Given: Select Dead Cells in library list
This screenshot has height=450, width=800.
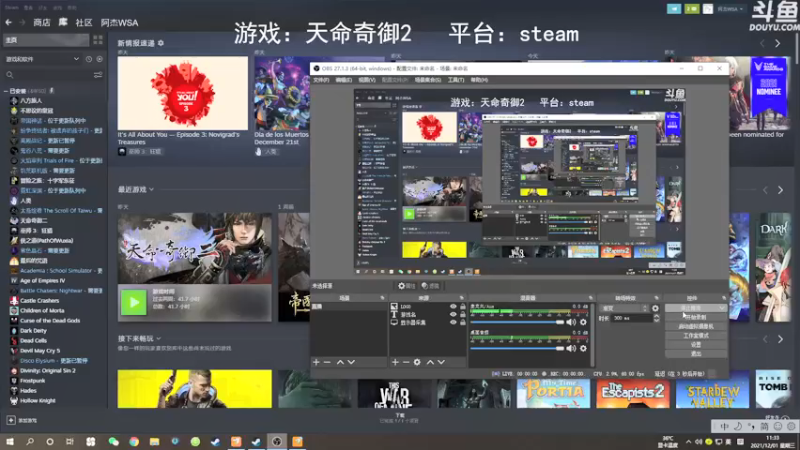Looking at the screenshot, I should pyautogui.click(x=33, y=340).
